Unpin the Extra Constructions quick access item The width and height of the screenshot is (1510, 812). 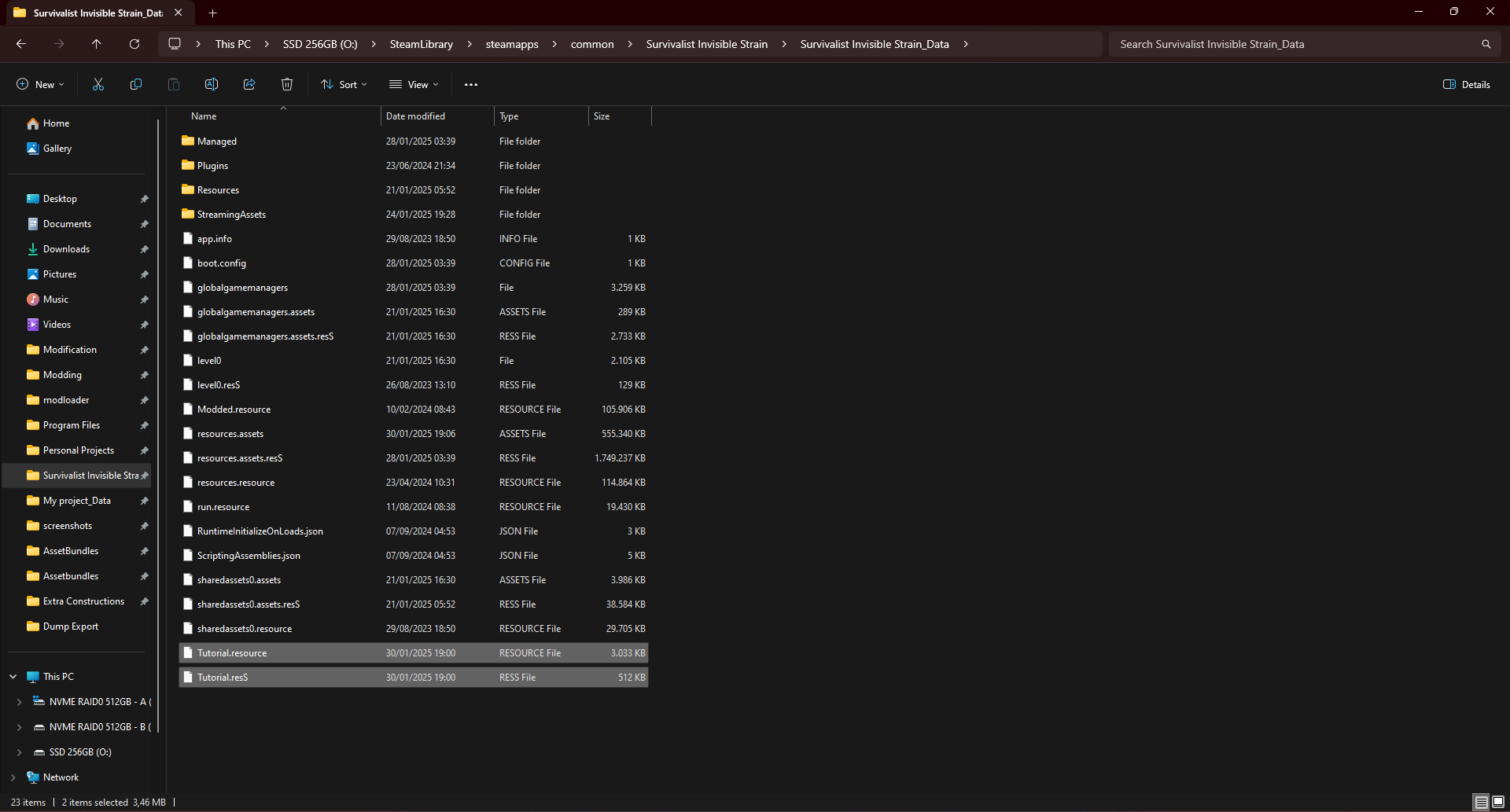point(145,601)
